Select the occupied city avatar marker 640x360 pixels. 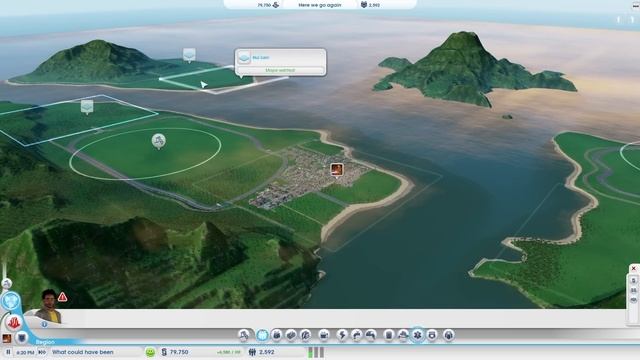click(337, 170)
